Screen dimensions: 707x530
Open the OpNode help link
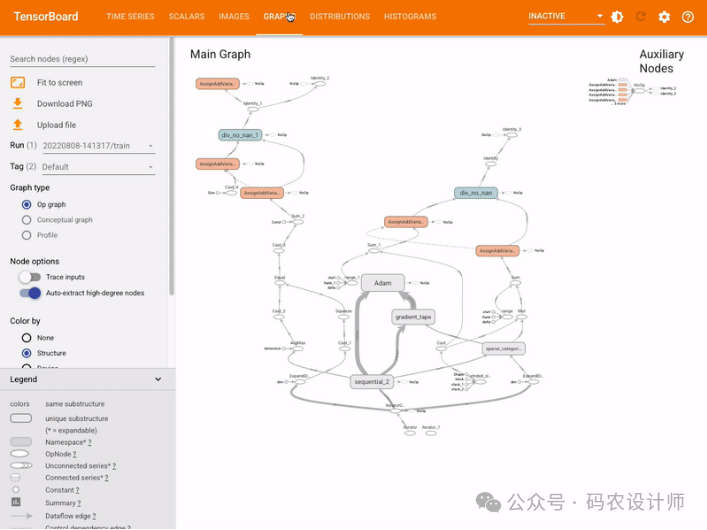point(74,454)
